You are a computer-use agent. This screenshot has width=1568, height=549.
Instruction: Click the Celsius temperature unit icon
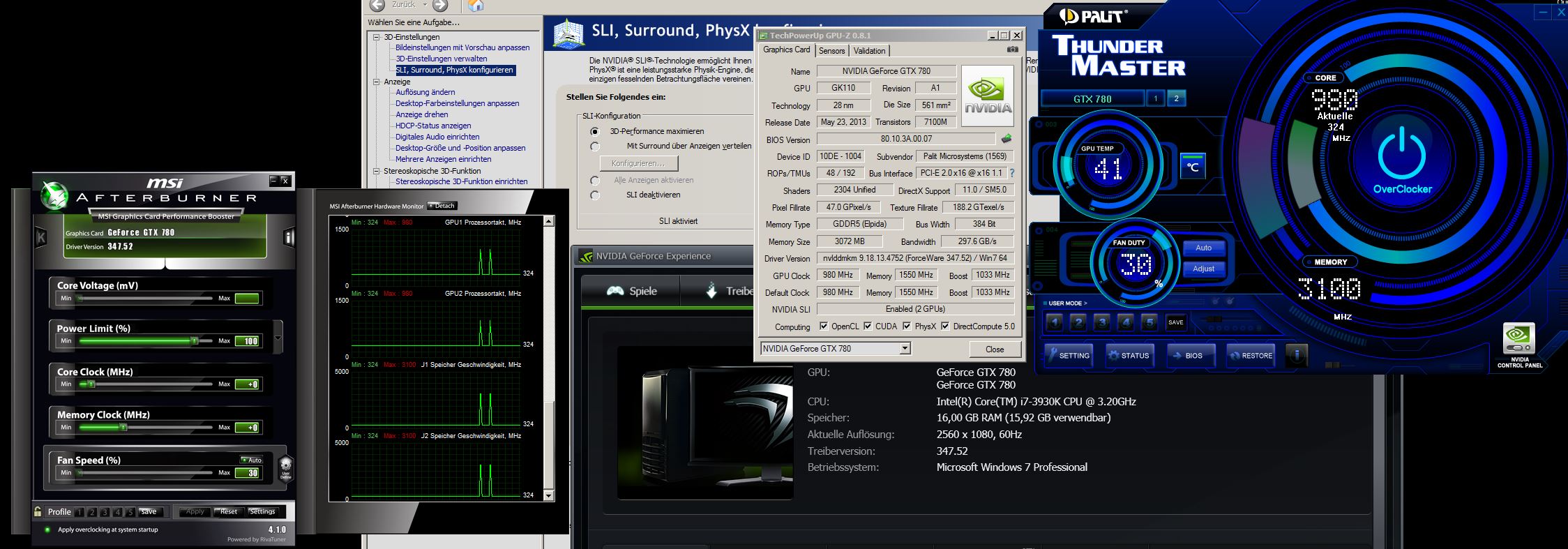1193,167
